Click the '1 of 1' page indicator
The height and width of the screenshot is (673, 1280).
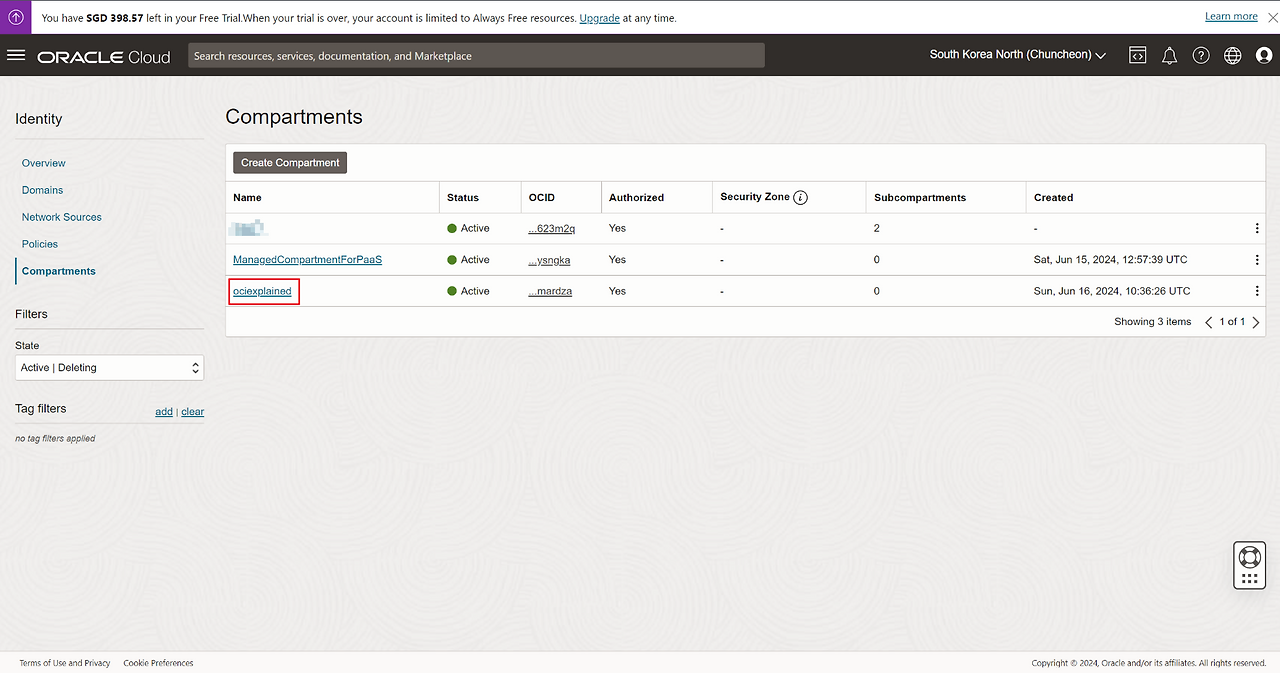pyautogui.click(x=1232, y=322)
